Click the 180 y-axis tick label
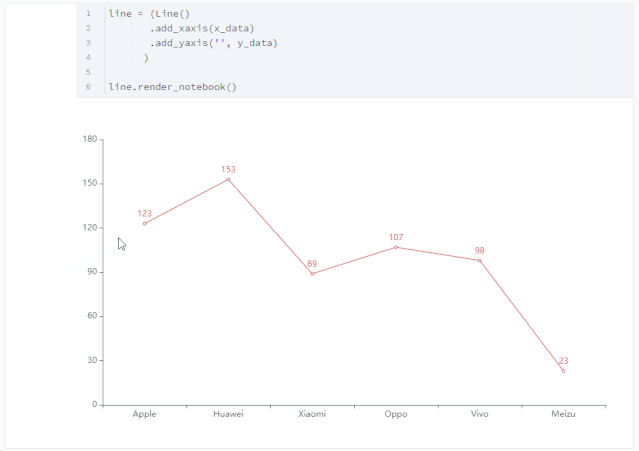 [90, 139]
